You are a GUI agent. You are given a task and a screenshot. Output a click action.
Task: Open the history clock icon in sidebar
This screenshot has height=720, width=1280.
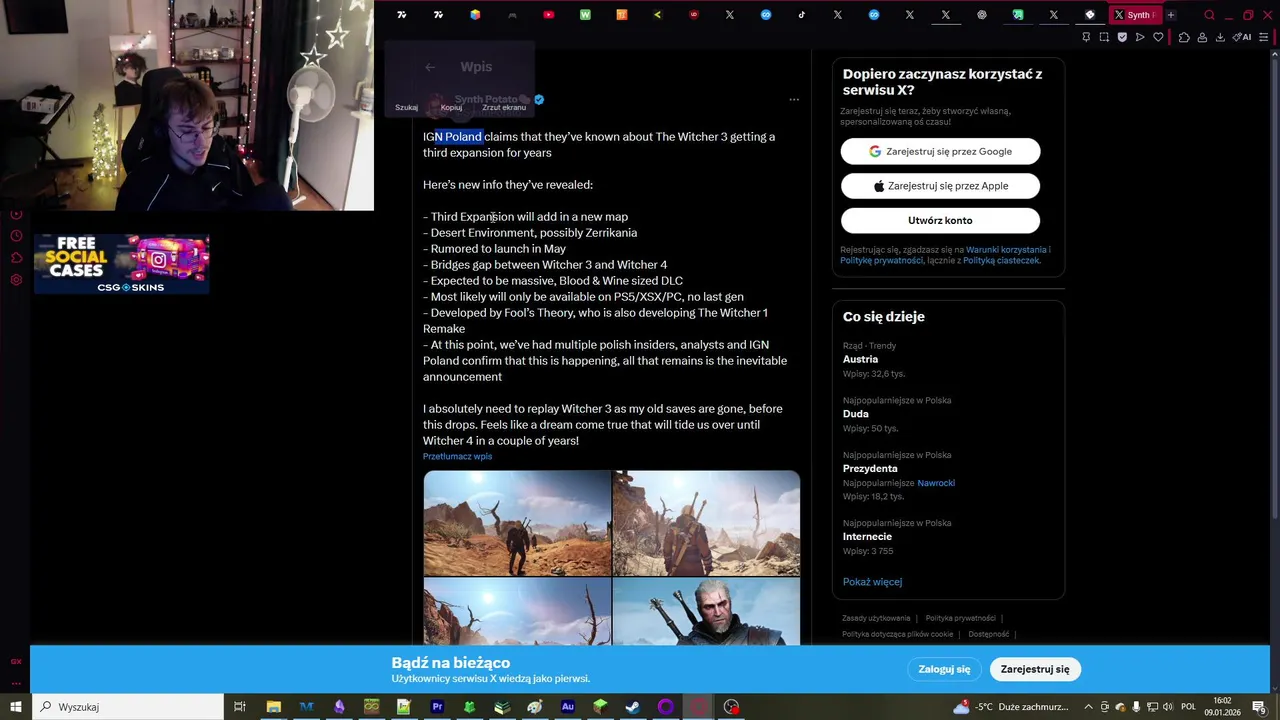[16, 236]
